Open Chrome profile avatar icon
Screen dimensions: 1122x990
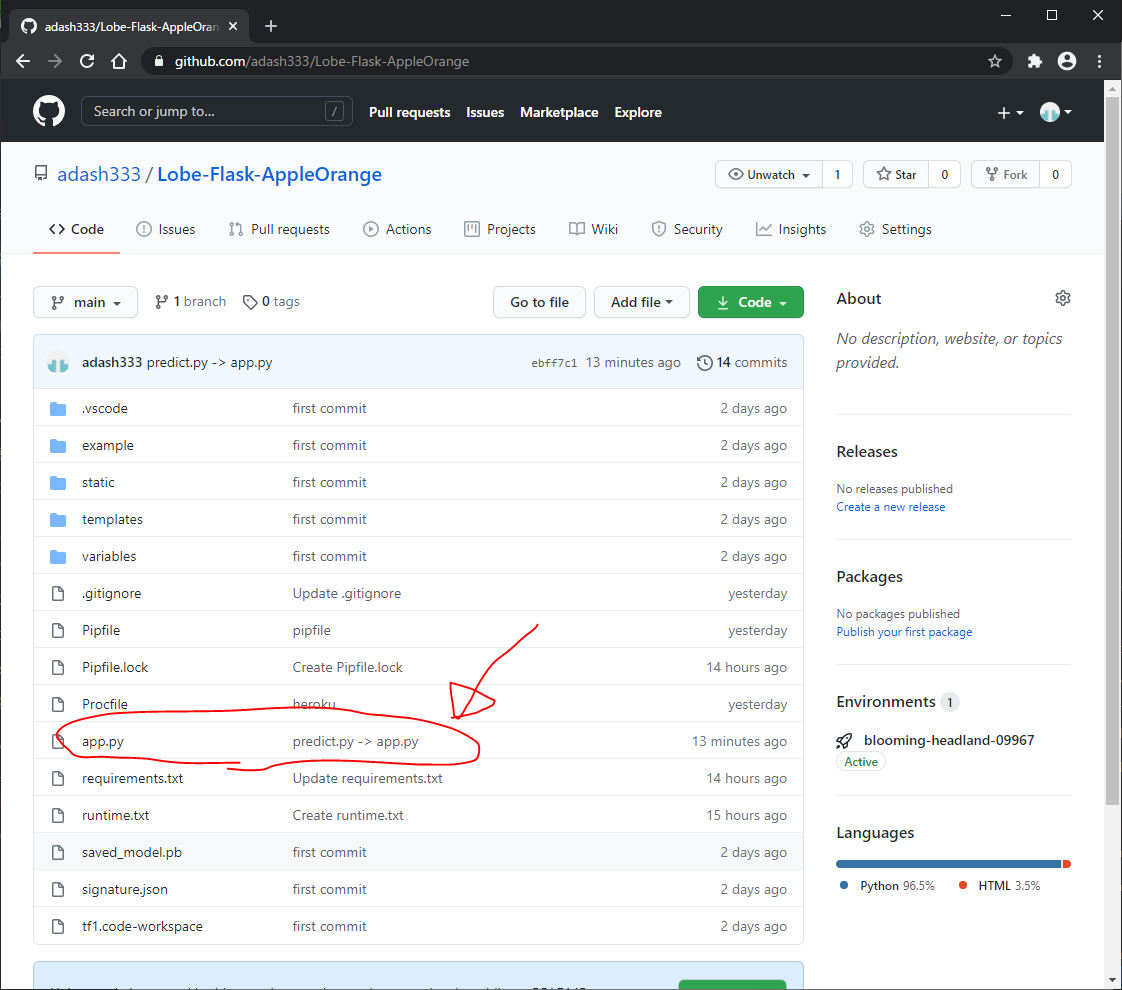pos(1067,62)
